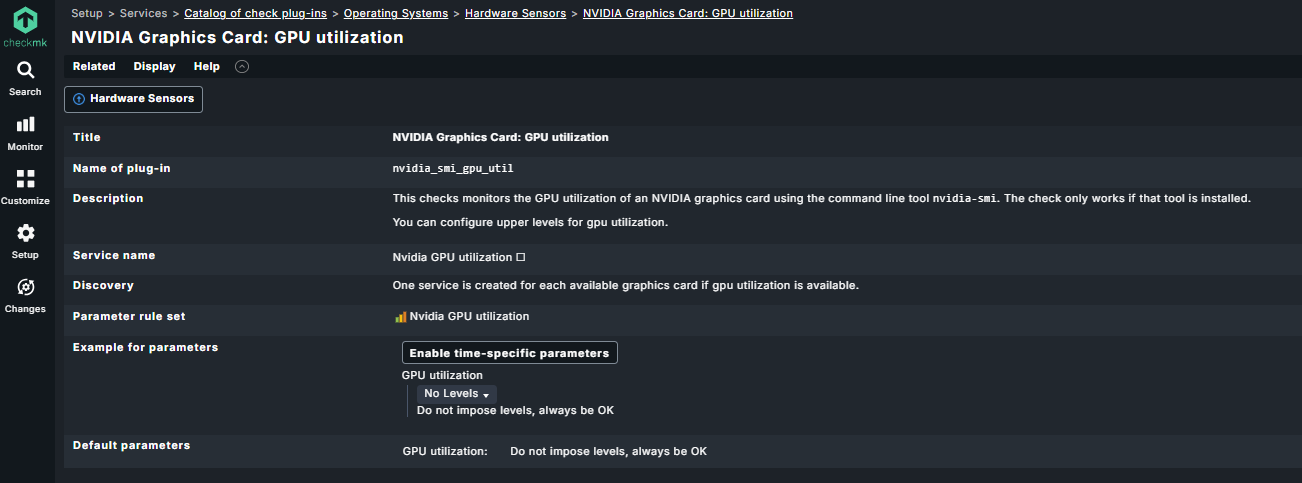Go to Operating Systems breadcrumb
The image size is (1302, 483).
pyautogui.click(x=396, y=14)
